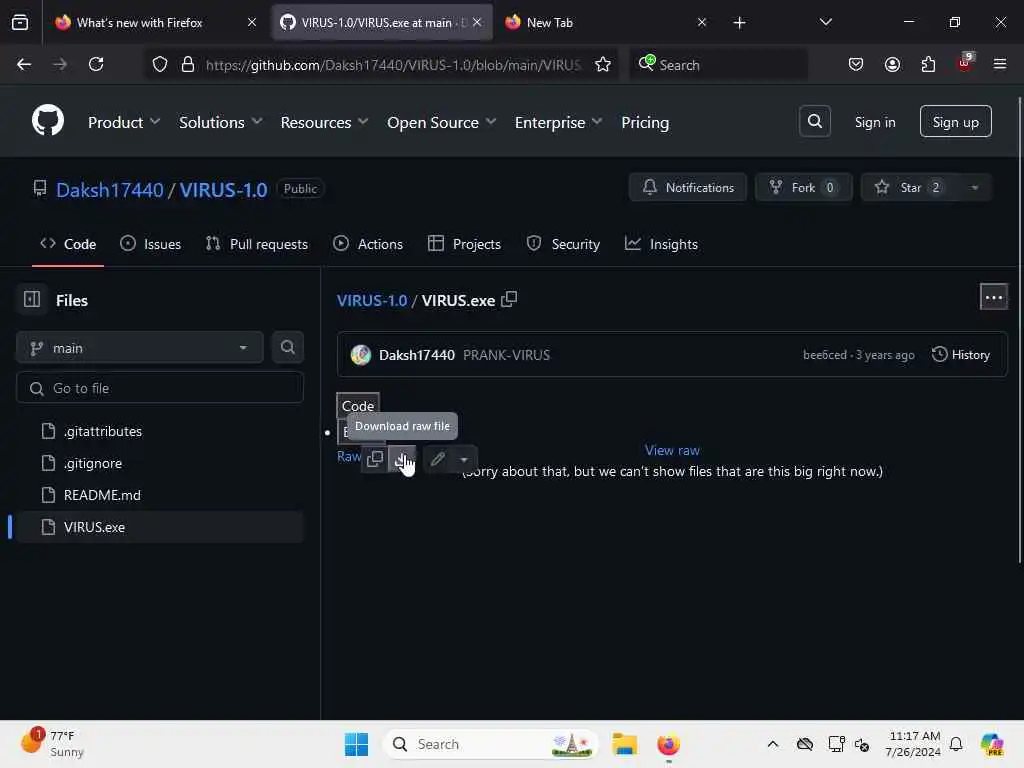Screen dimensions: 1024x768
Task: Expand the Product menu
Action: point(124,122)
